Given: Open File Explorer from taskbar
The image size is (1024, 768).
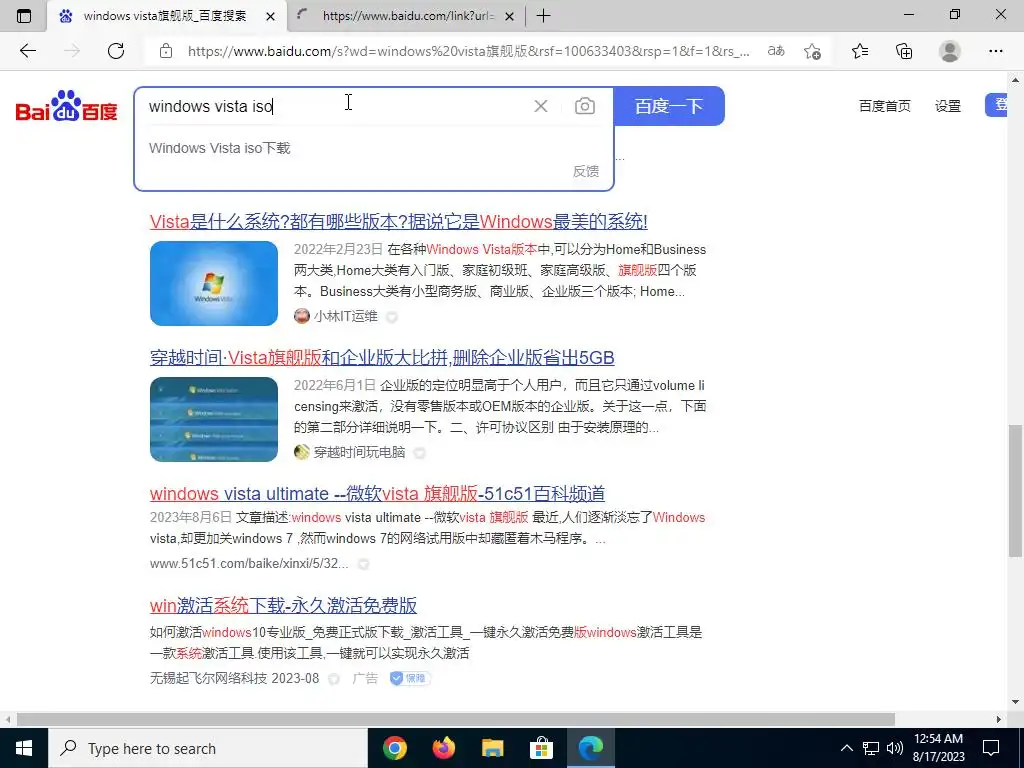Looking at the screenshot, I should pos(492,748).
